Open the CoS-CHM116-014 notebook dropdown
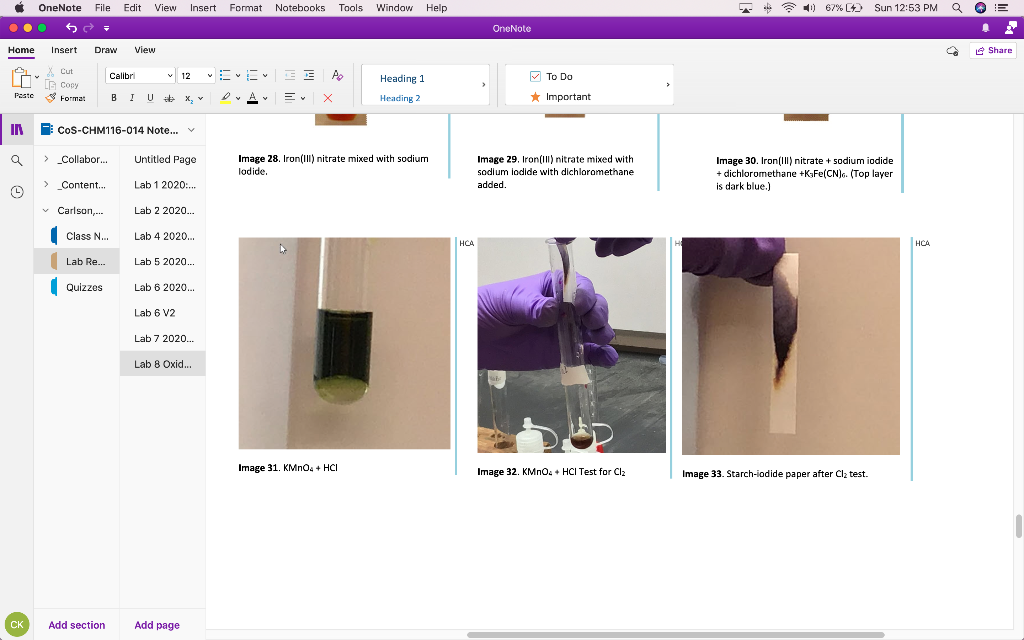The image size is (1024, 640). [x=191, y=130]
